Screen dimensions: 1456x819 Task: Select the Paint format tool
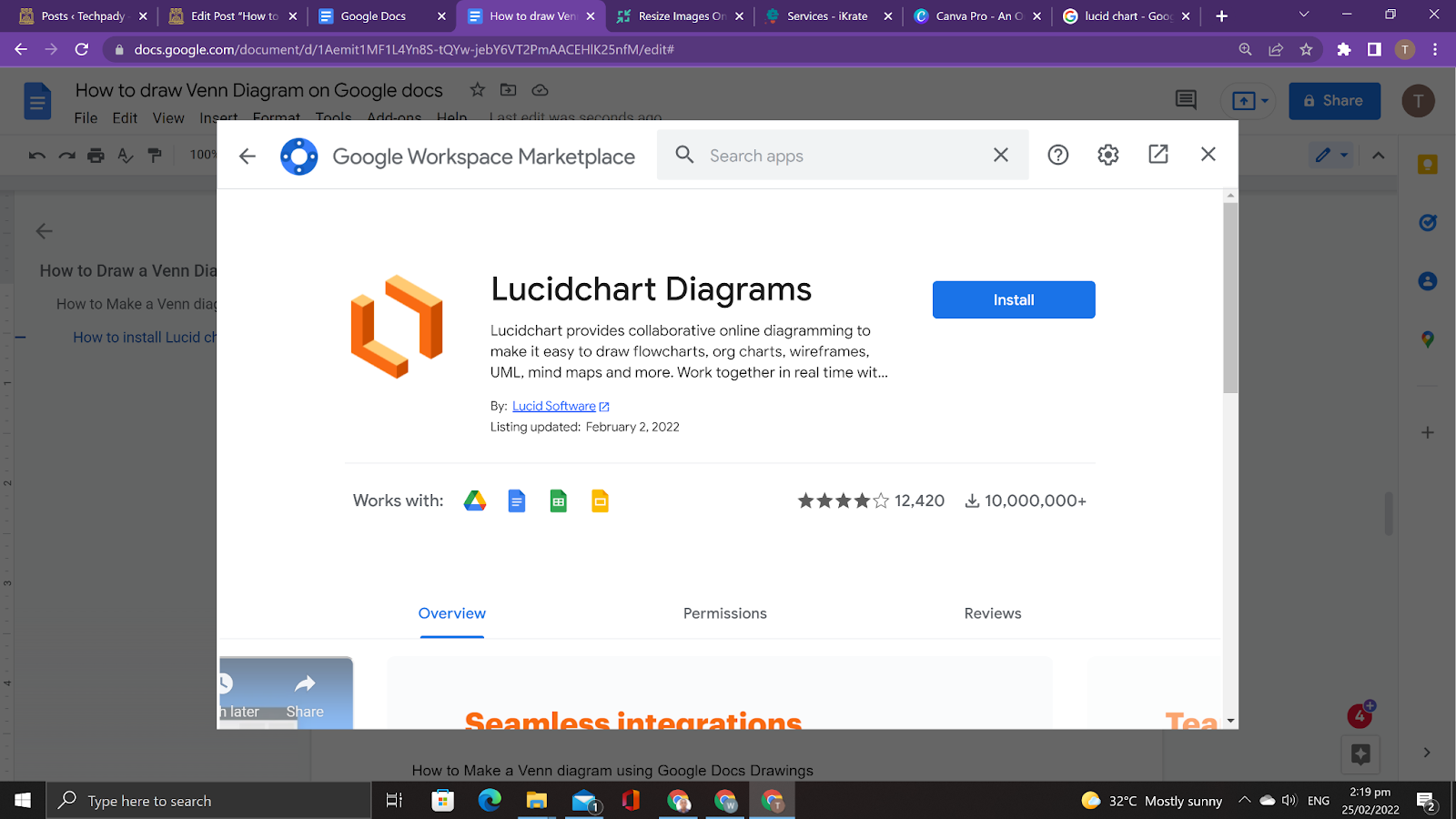(x=155, y=156)
